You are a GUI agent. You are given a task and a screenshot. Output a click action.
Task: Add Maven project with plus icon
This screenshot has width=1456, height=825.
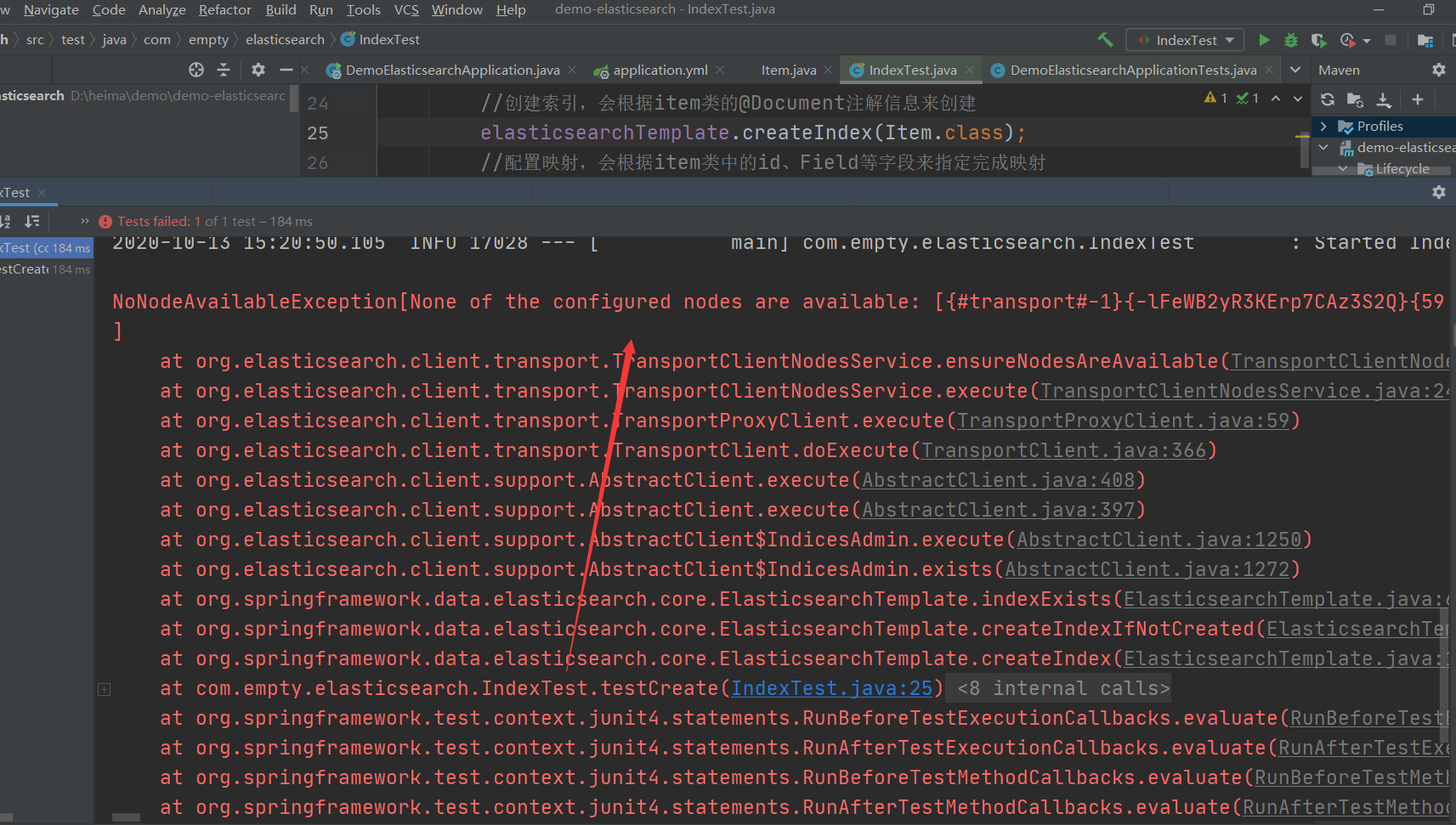[x=1418, y=99]
